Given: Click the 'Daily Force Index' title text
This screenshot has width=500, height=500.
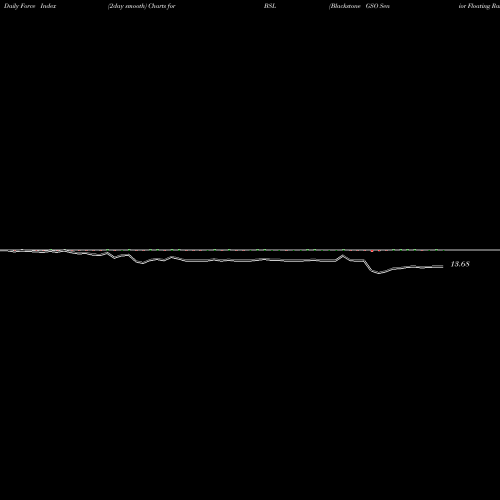Looking at the screenshot, I should [30, 6].
